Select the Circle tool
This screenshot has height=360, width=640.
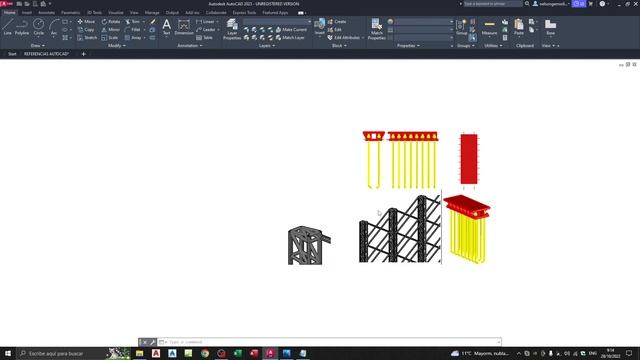click(38, 27)
